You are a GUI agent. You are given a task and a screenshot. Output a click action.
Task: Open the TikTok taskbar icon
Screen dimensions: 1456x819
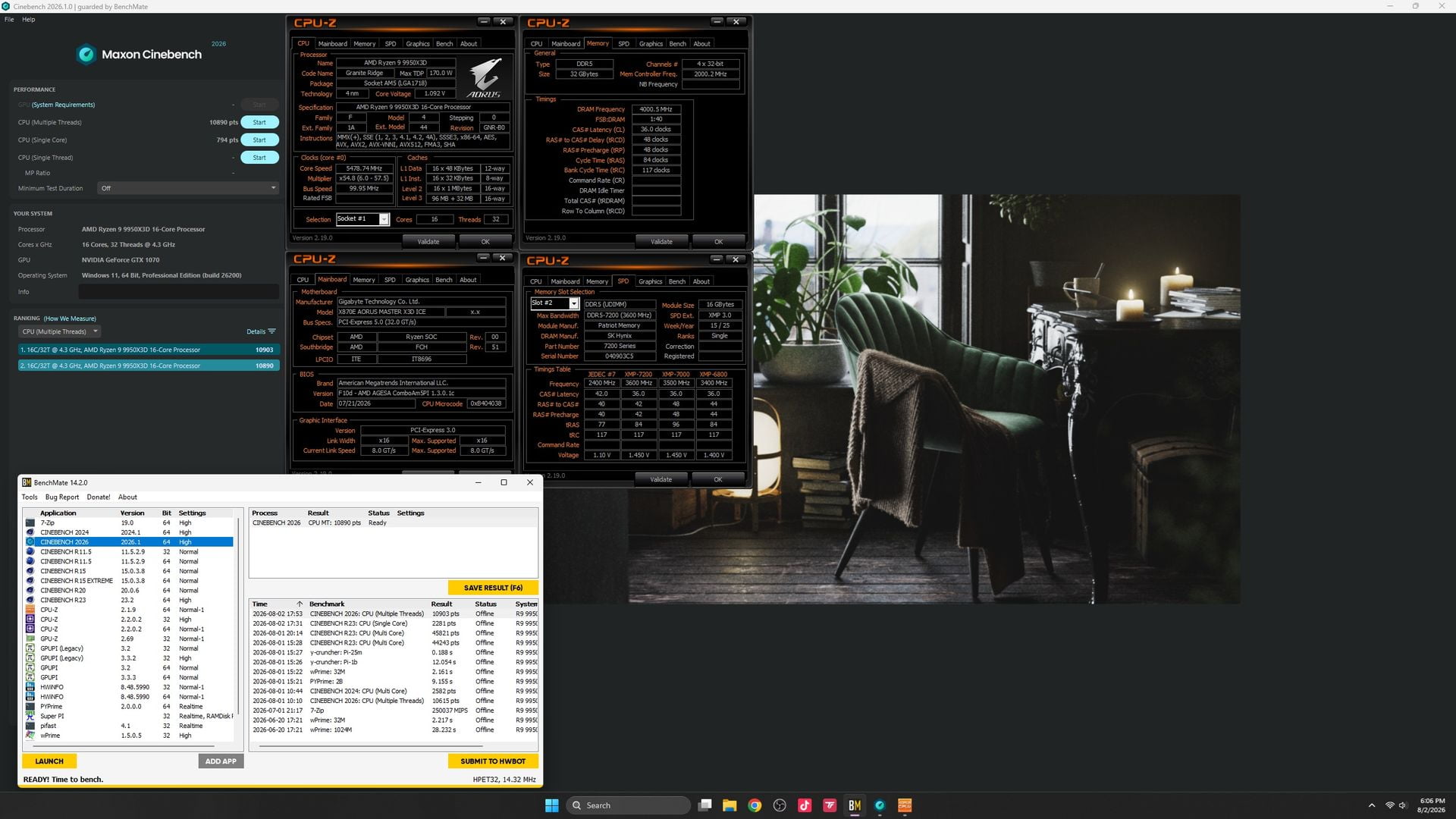[805, 805]
